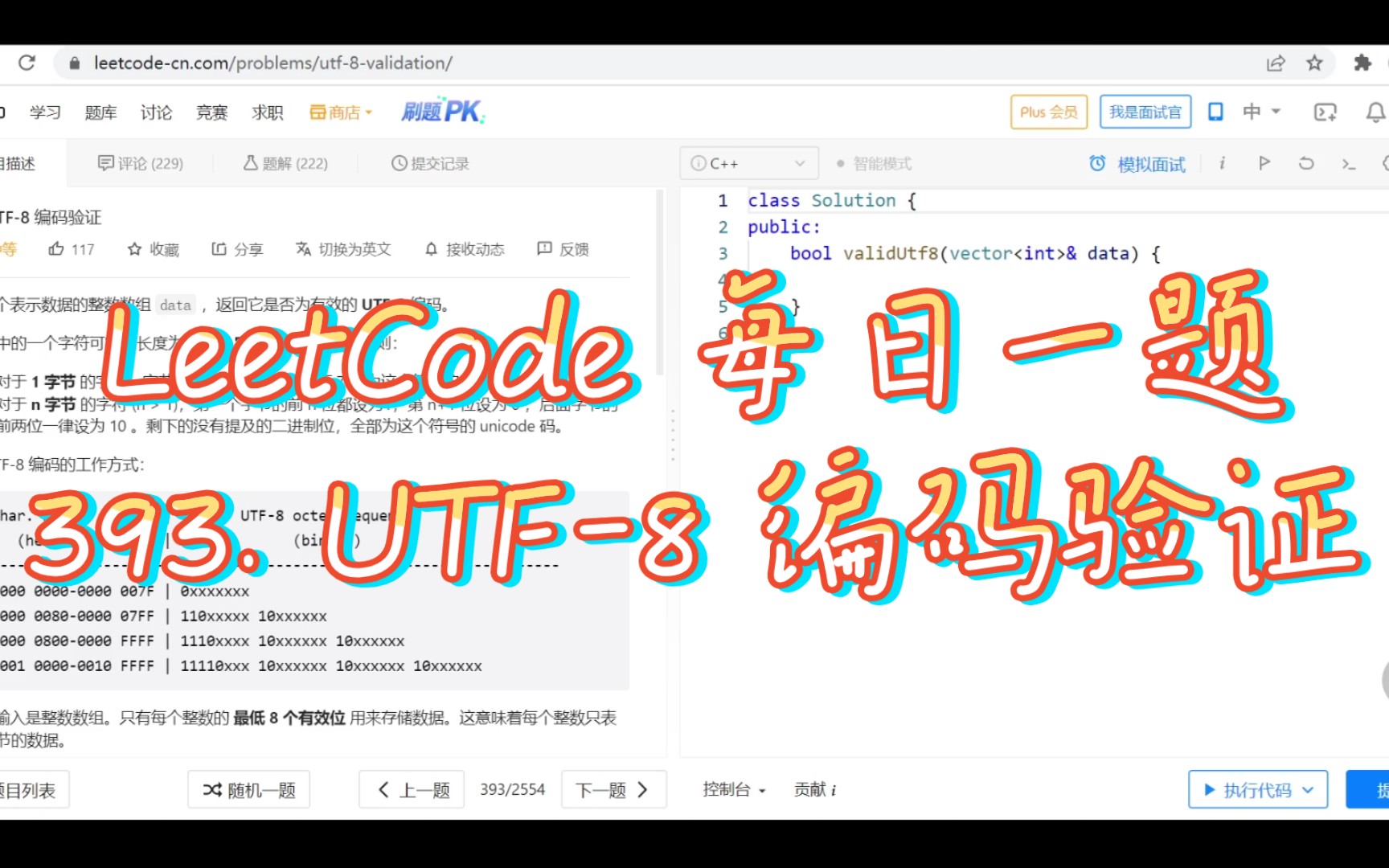Click the 393/2554 problem counter

(512, 790)
